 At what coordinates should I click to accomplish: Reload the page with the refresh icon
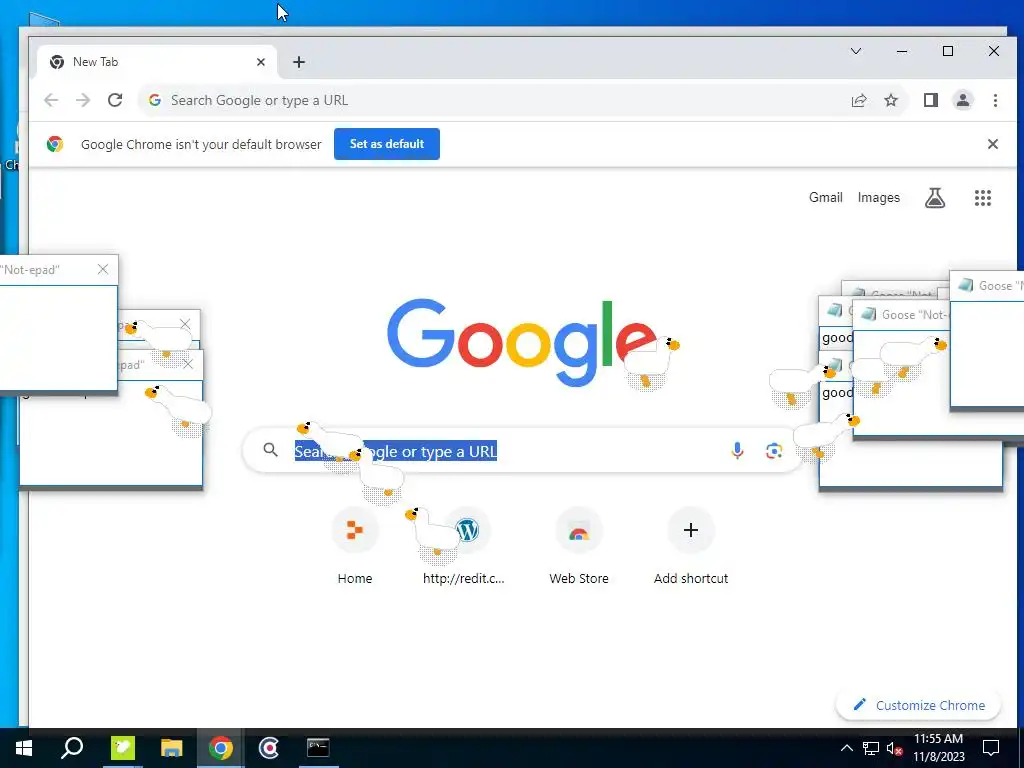tap(115, 100)
